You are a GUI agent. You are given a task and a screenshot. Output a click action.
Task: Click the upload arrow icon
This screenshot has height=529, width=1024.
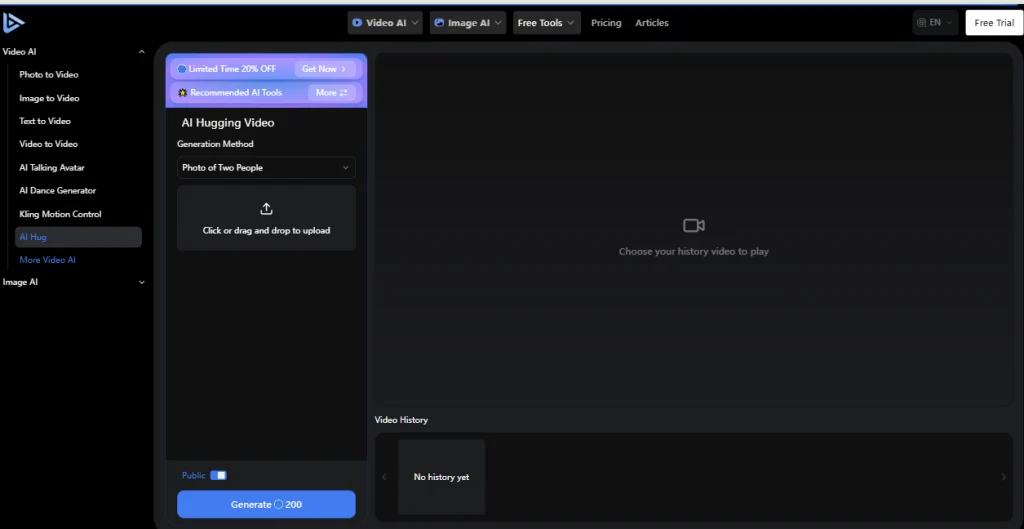coord(266,209)
